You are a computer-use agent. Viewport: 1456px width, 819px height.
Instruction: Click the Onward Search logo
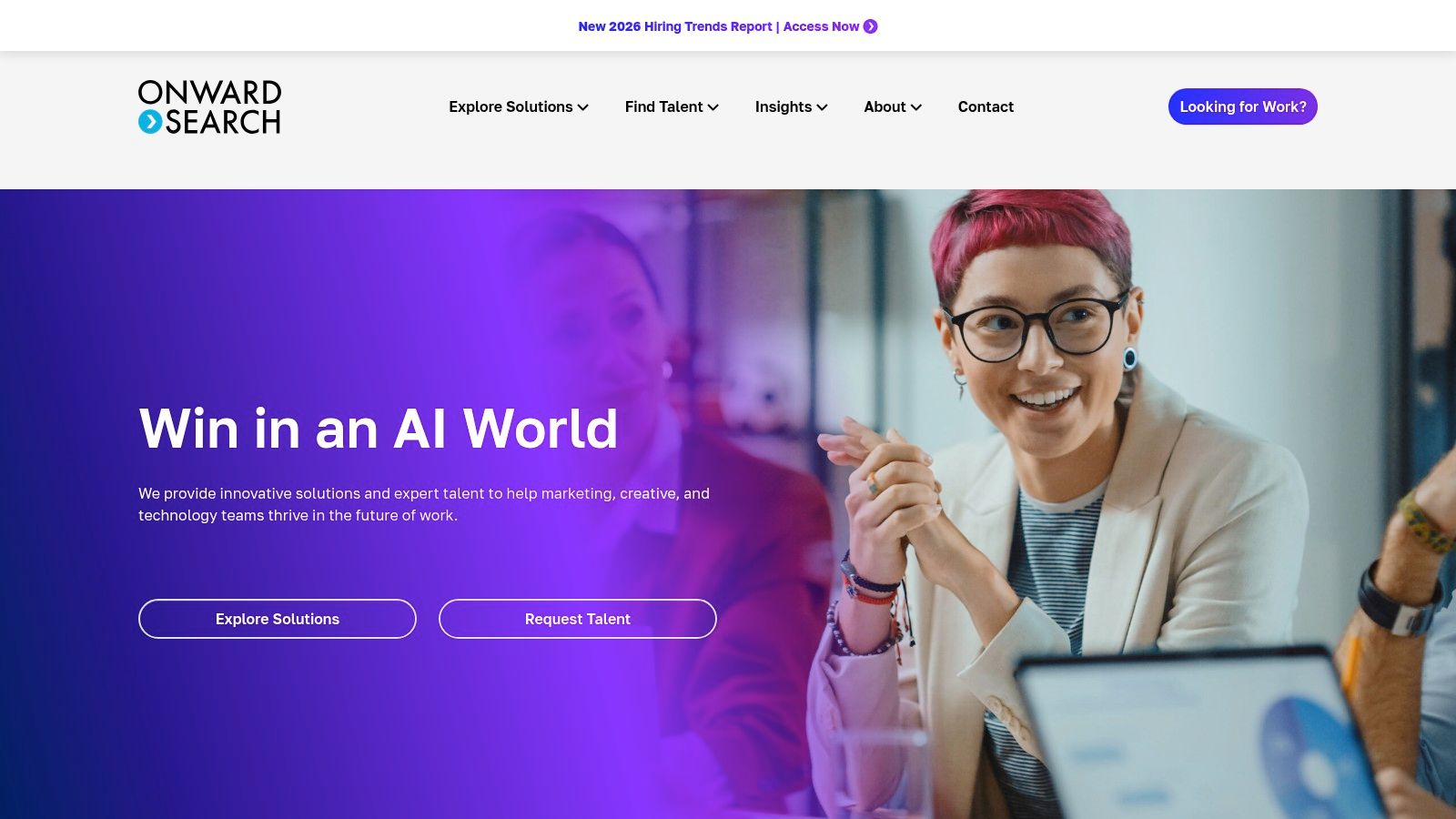coord(209,106)
